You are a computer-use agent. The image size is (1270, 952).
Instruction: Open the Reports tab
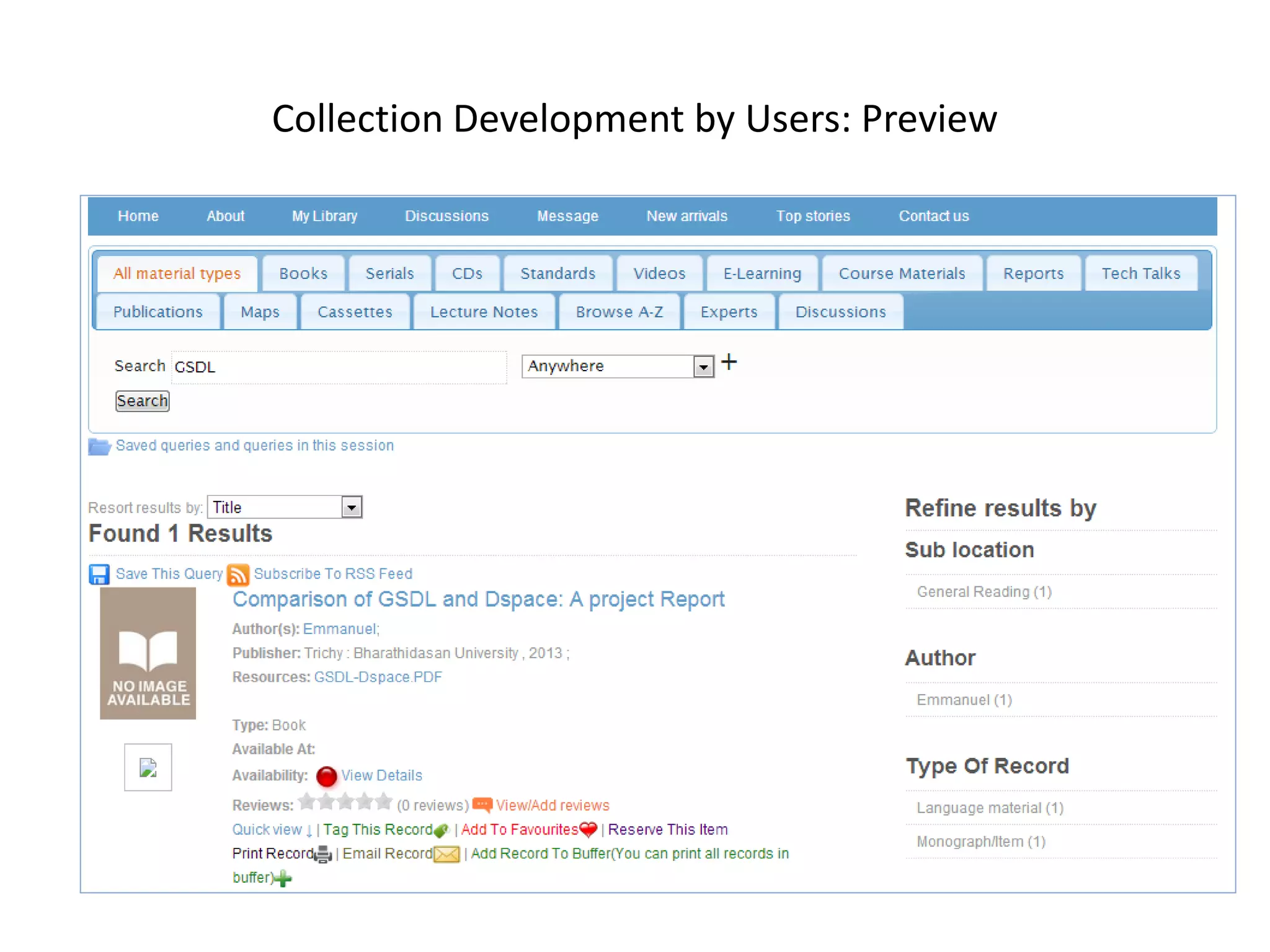tap(1033, 274)
